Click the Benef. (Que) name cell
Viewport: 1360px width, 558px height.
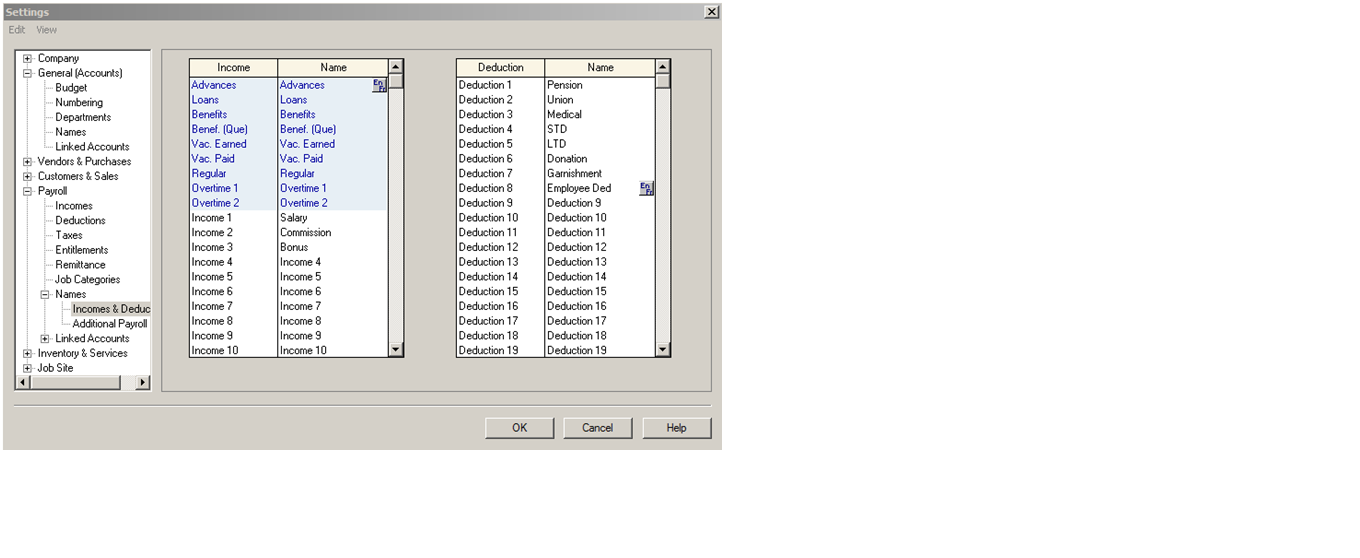click(332, 129)
